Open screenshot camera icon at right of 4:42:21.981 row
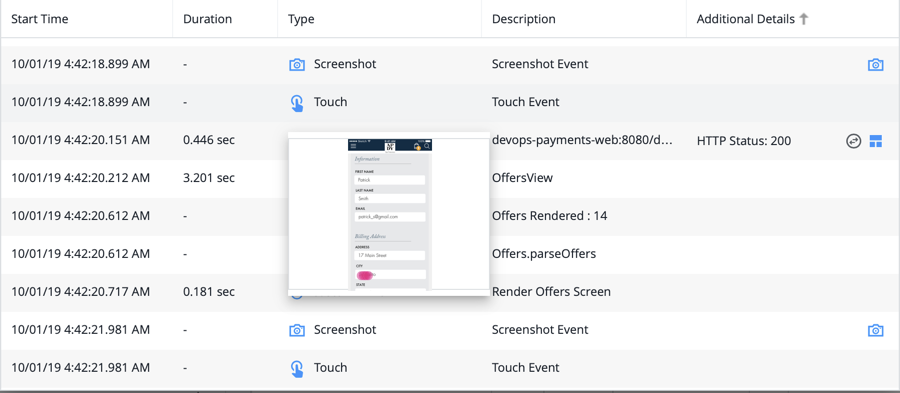Viewport: 900px width, 393px height. 875,330
